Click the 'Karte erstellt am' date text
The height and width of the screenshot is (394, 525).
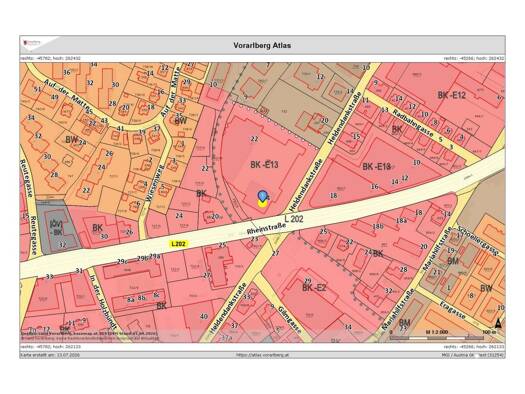click(x=50, y=355)
